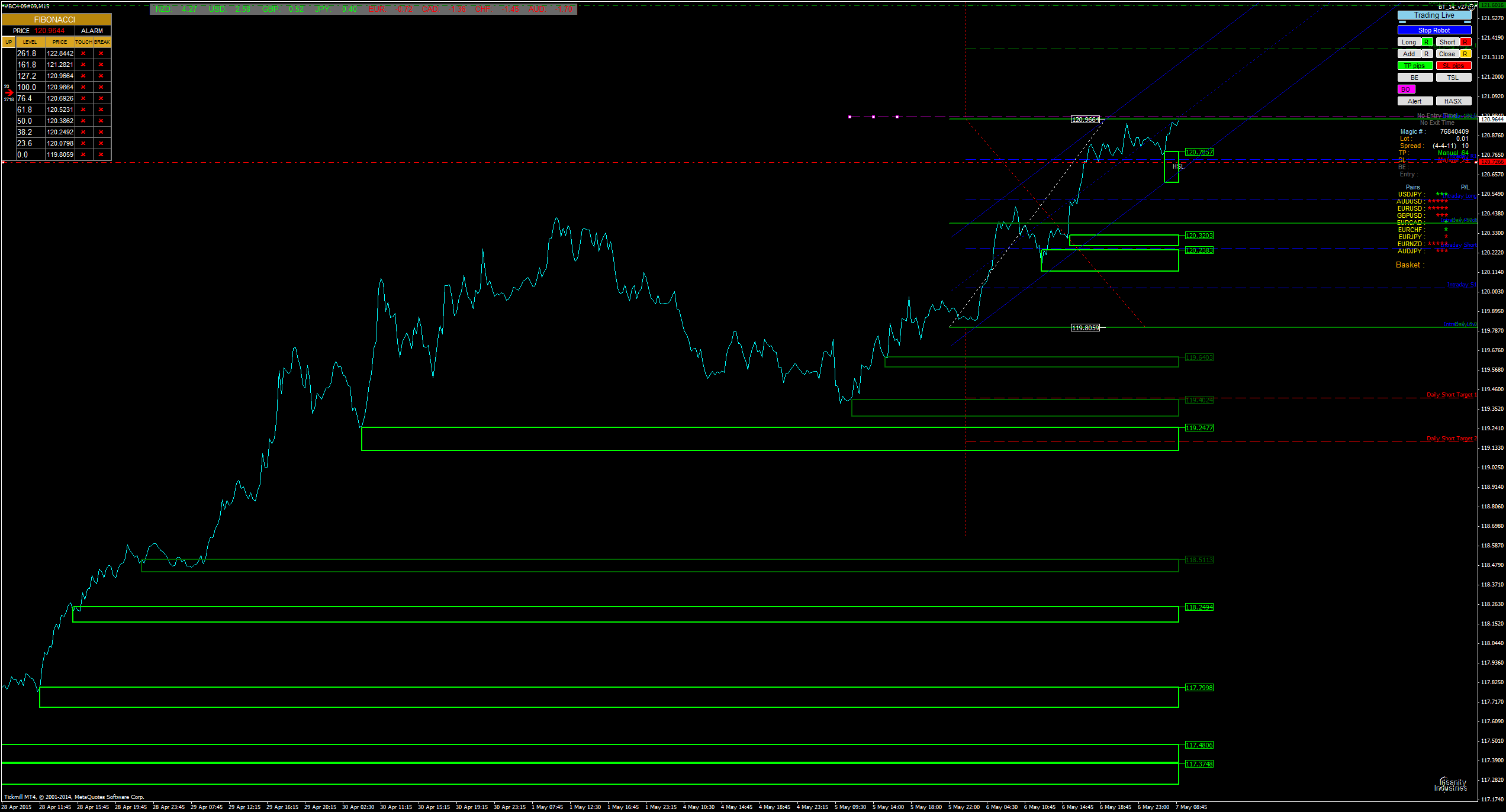Click yellow R next to Close

(1466, 54)
